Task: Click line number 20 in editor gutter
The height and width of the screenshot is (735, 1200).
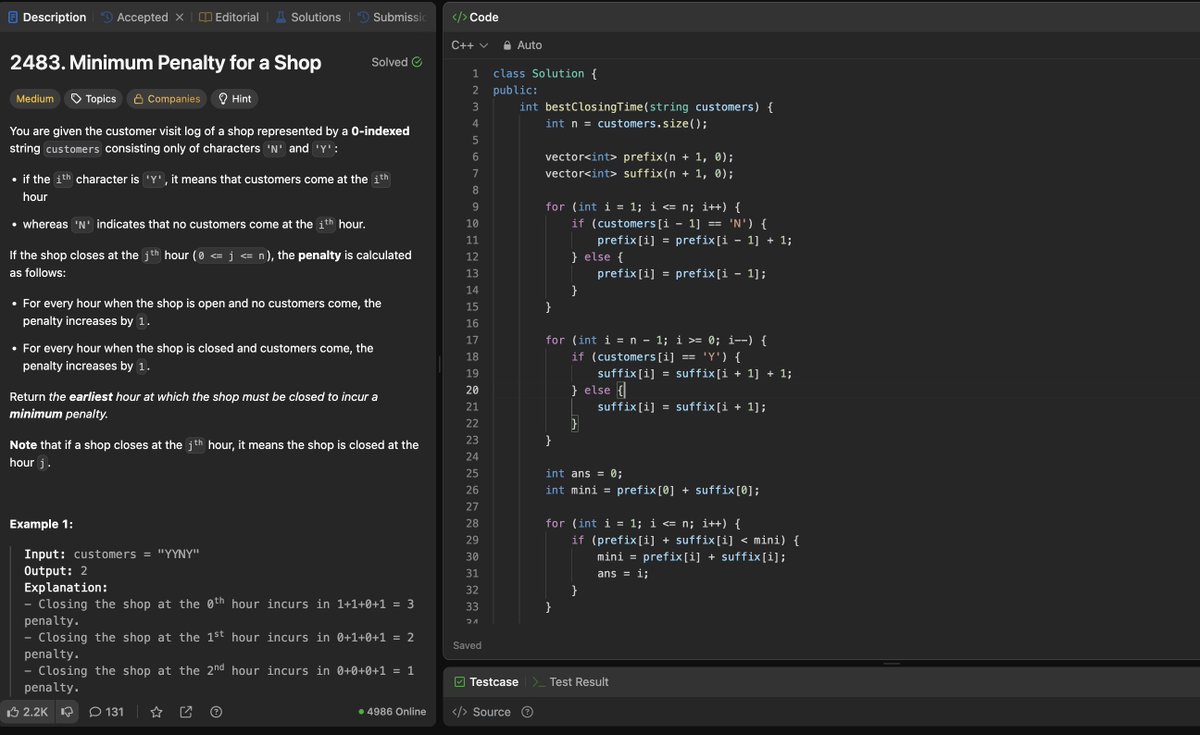Action: (x=473, y=390)
